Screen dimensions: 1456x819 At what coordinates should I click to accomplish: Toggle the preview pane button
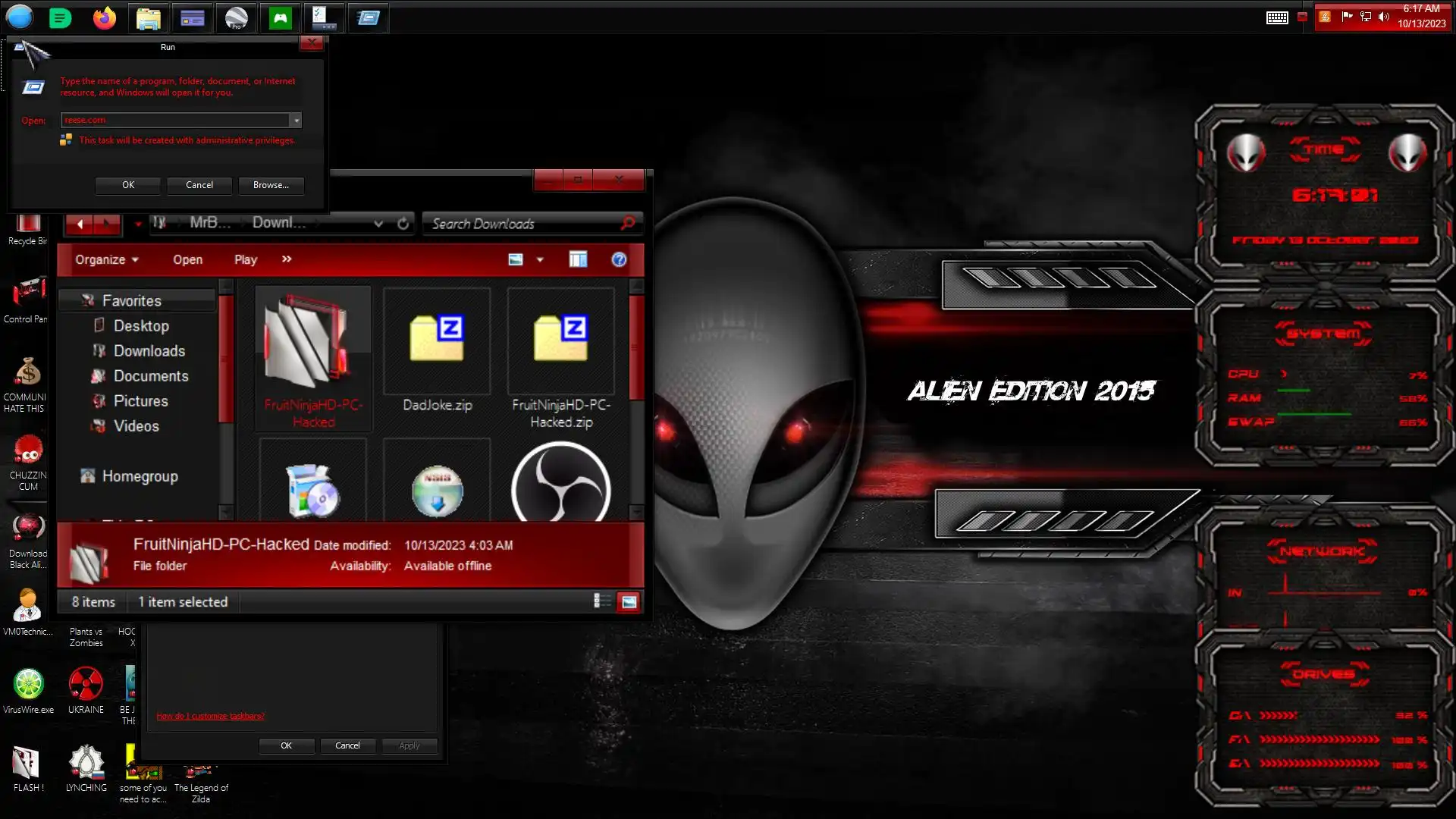[578, 259]
